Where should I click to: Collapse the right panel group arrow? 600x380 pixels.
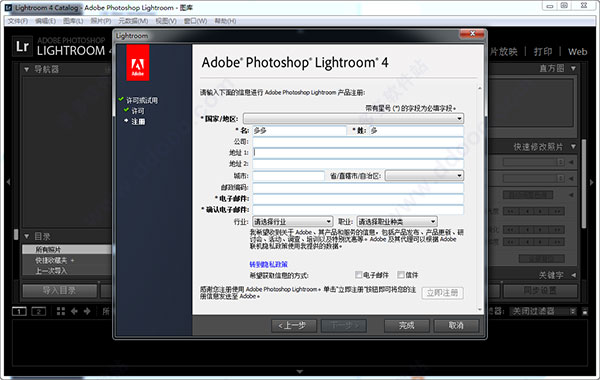[x=592, y=182]
